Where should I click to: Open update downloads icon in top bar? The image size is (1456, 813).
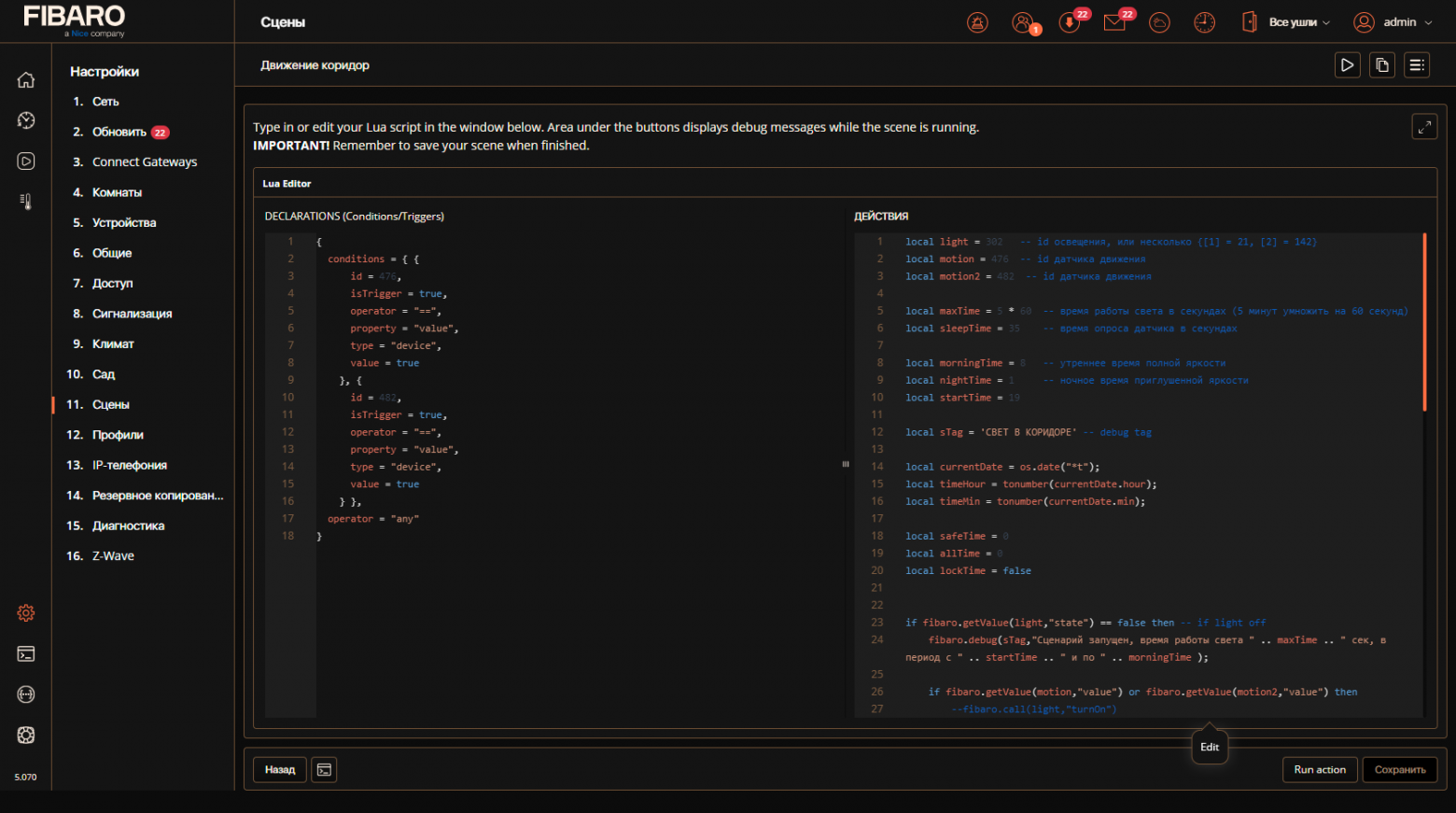coord(1070,22)
